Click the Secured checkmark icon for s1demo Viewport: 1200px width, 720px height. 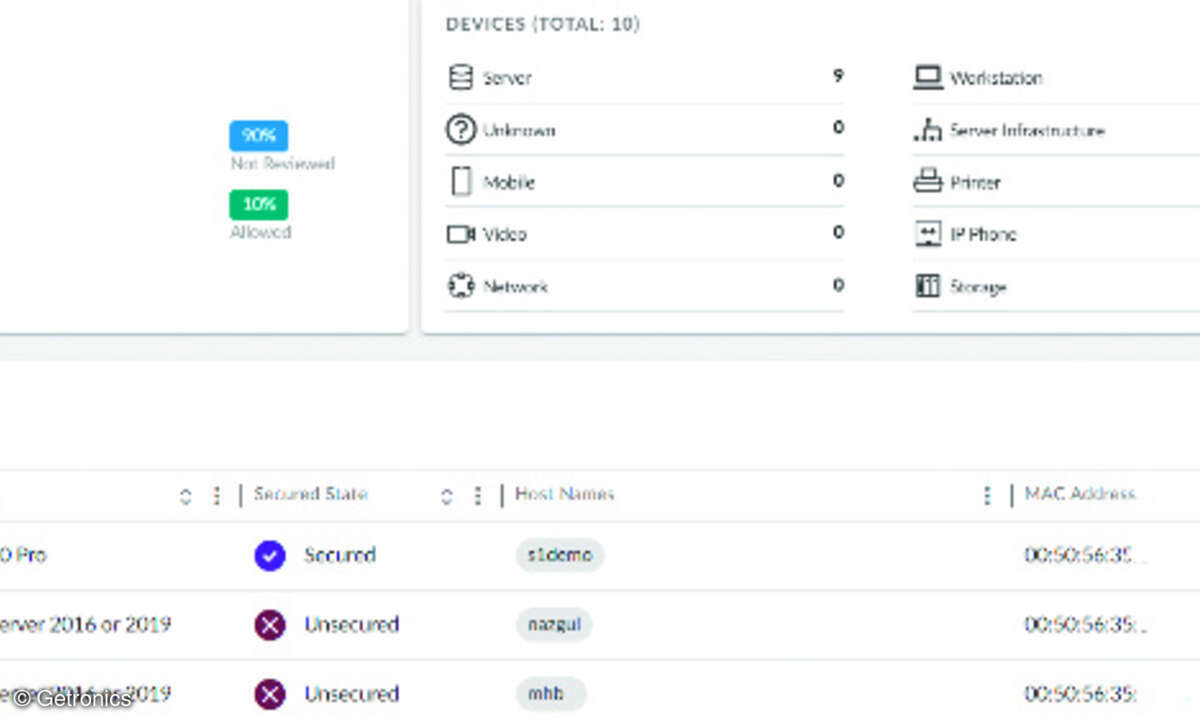(x=270, y=556)
